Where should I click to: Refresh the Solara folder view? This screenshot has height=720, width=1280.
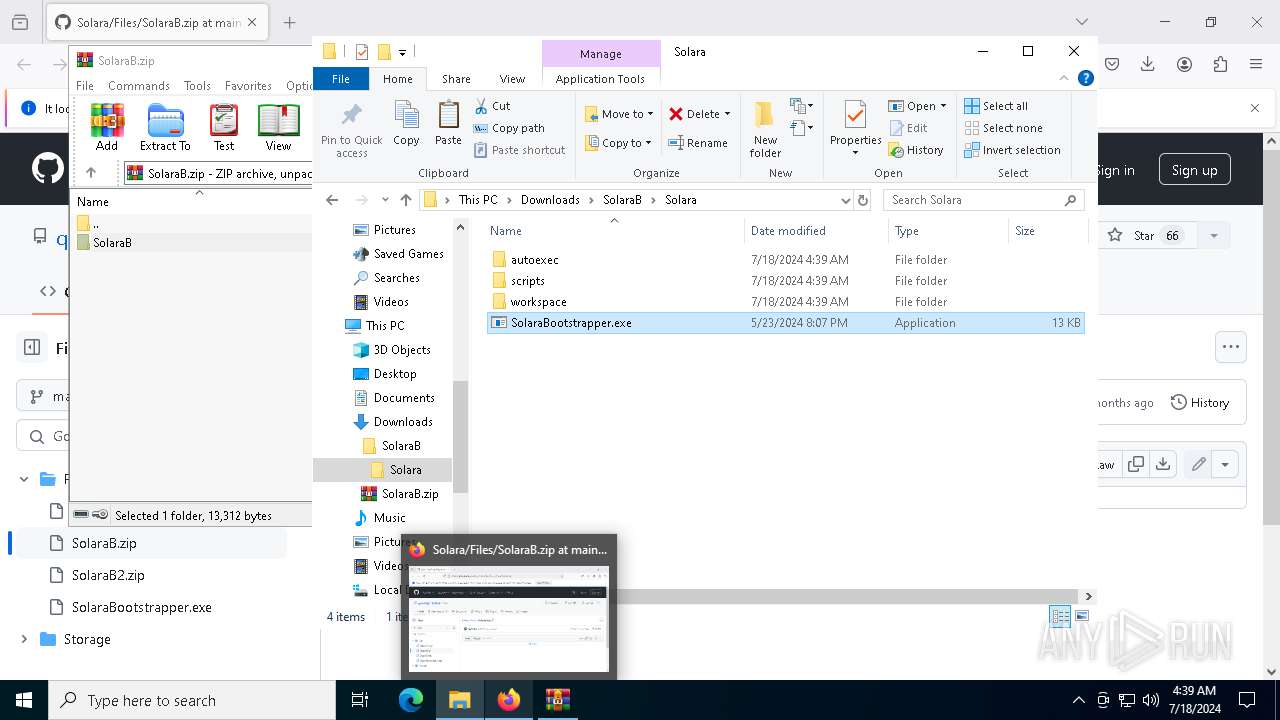click(863, 200)
